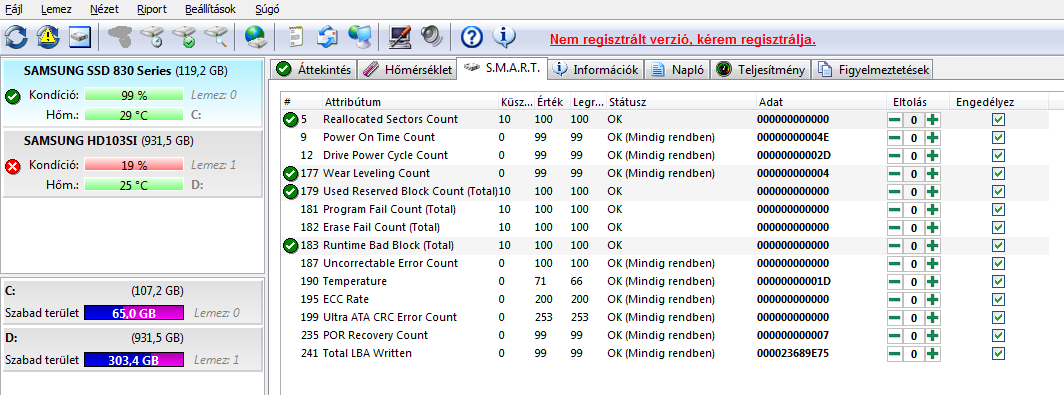The height and width of the screenshot is (395, 1064).
Task: Click the blue info bubble about icon
Action: coord(504,36)
